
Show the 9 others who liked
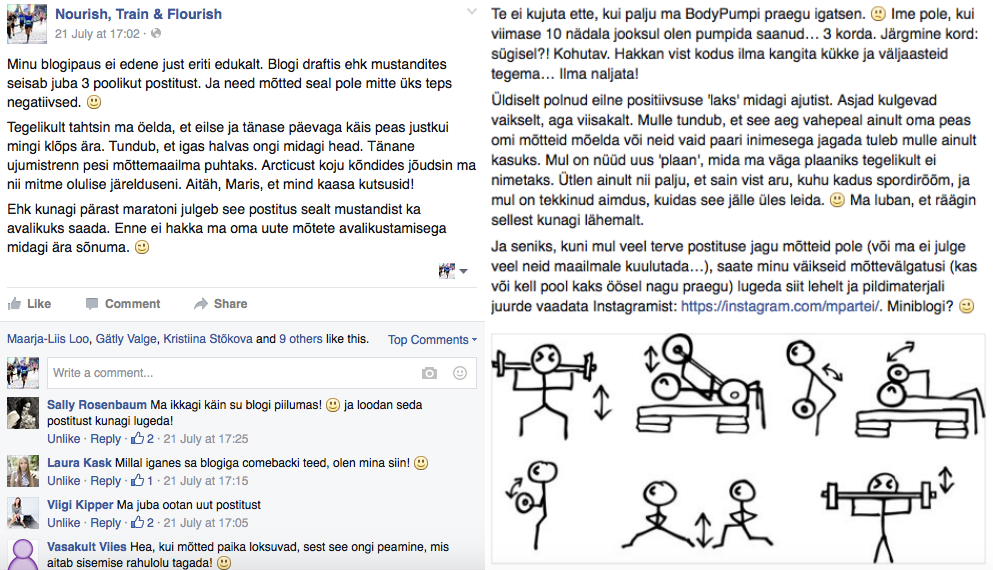pos(301,339)
